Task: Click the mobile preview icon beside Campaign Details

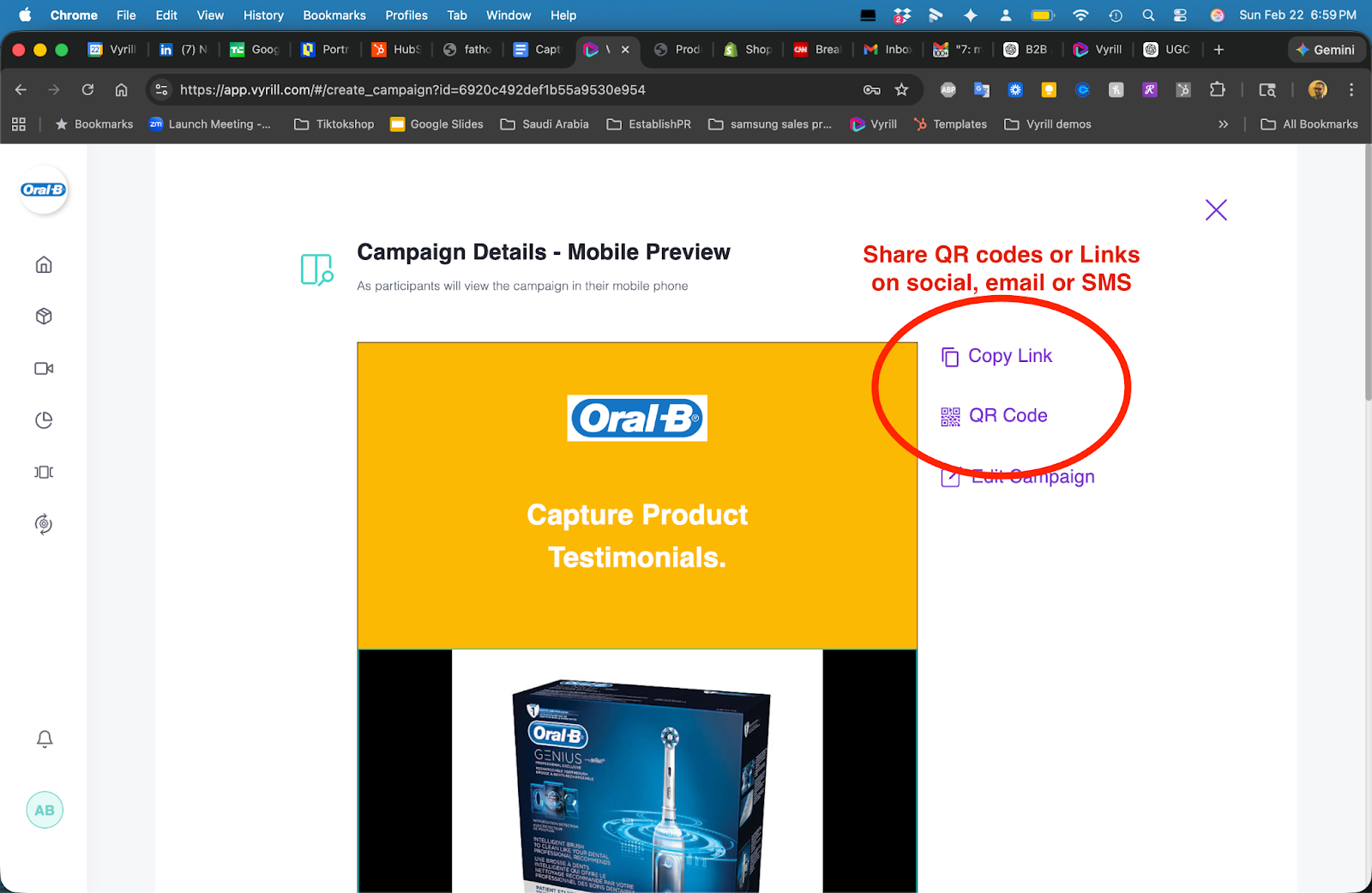Action: [x=316, y=269]
